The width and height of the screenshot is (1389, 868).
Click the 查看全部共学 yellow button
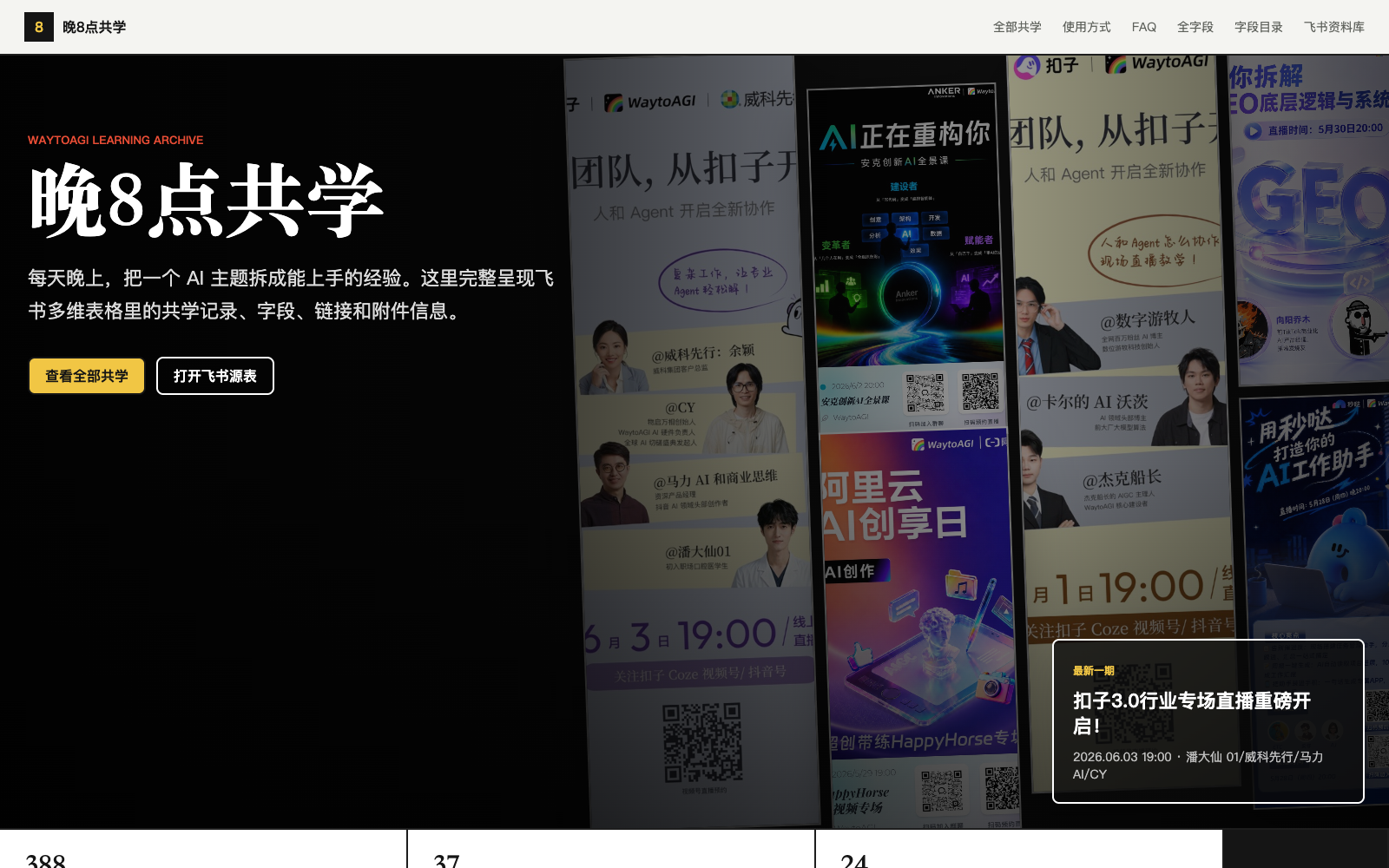pyautogui.click(x=87, y=376)
